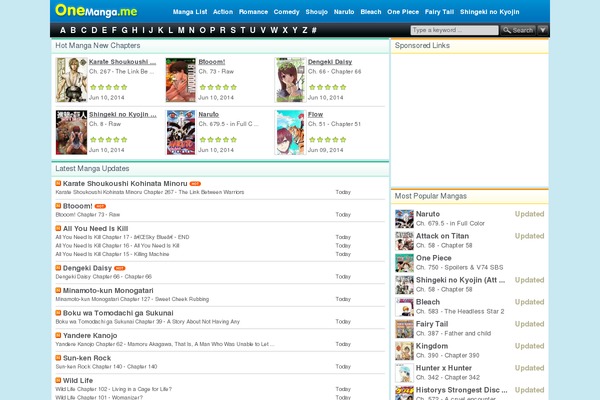Open Karate Shoukoushi Kohinata Minoru Chapter 267 link
The image size is (600, 400).
(x=150, y=192)
